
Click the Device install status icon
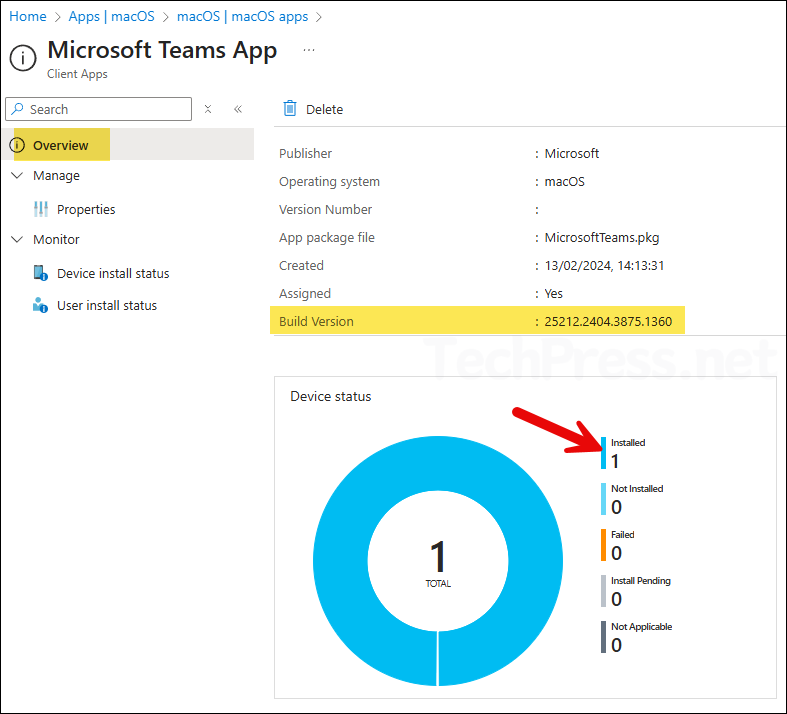[x=41, y=273]
